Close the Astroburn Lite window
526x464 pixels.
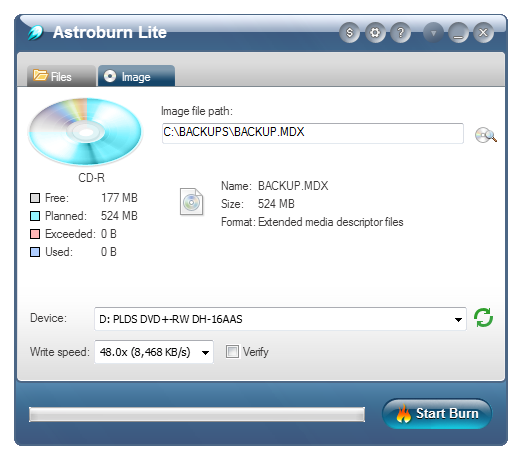pos(483,33)
